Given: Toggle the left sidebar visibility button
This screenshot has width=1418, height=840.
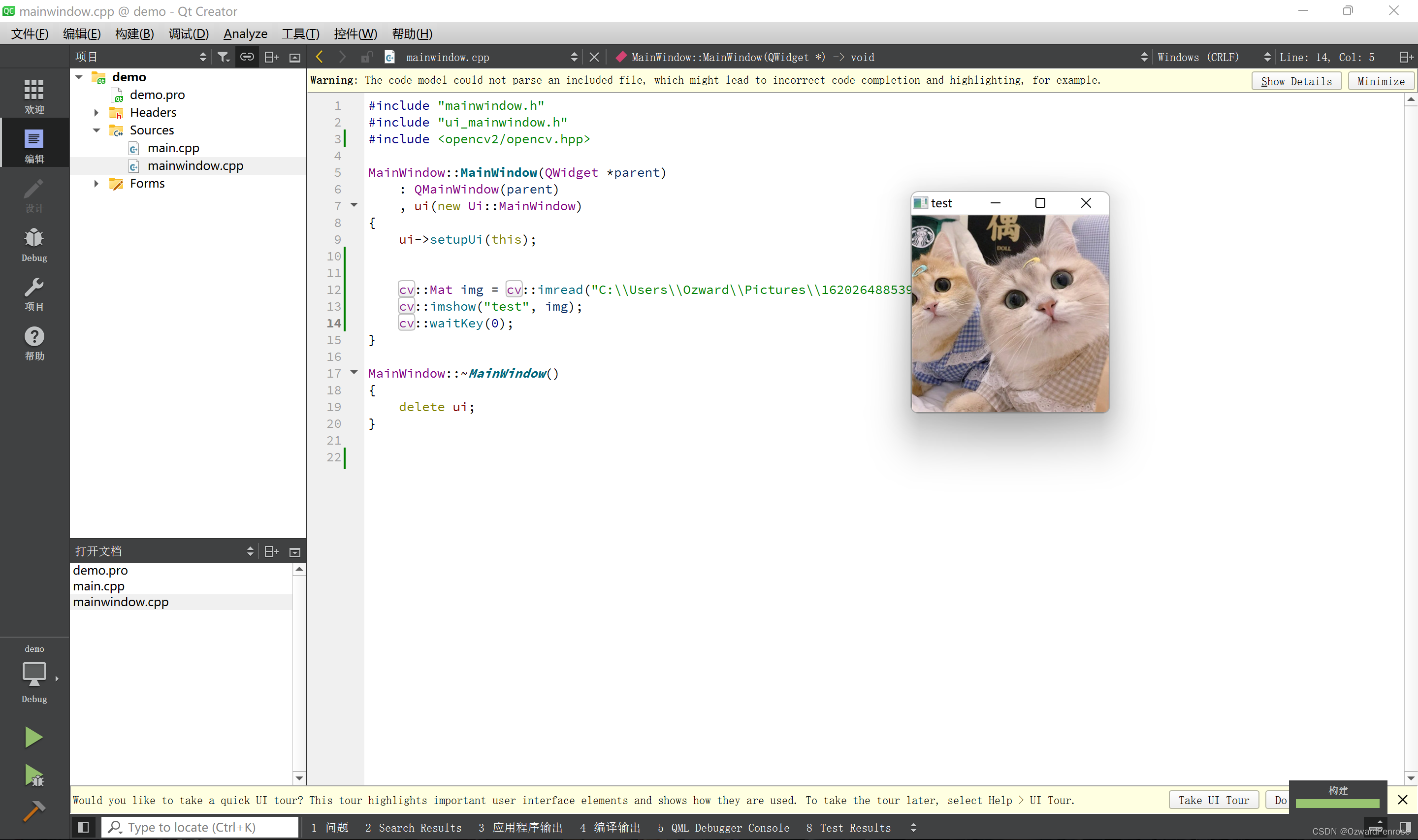Looking at the screenshot, I should [83, 828].
